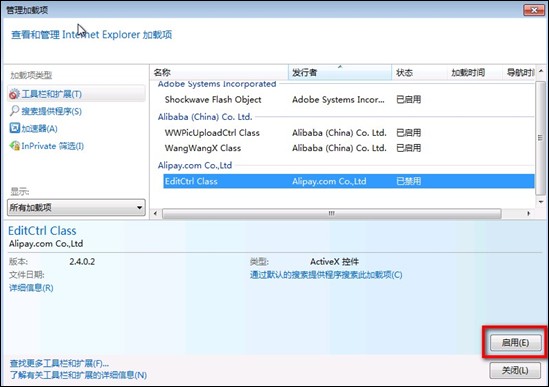Open 了解有关工具栏和扩展的详细信息(N) link
Image resolution: width=549 pixels, height=387 pixels.
tap(78, 375)
